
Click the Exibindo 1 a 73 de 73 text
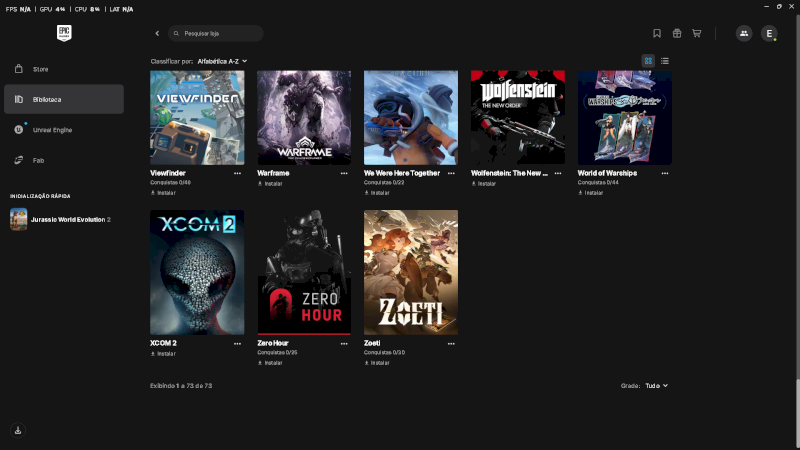[181, 386]
